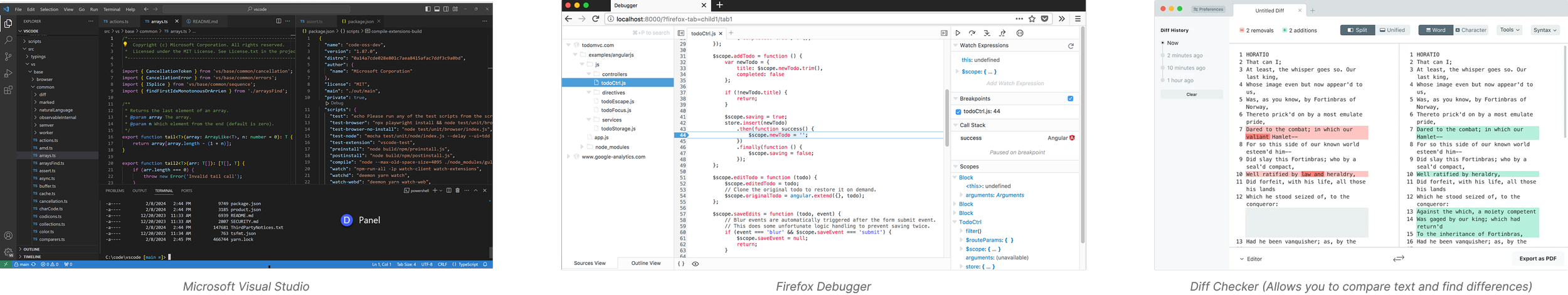This screenshot has width=1568, height=295.
Task: Expand TIMELINE section in VS Code explorer
Action: click(x=31, y=257)
